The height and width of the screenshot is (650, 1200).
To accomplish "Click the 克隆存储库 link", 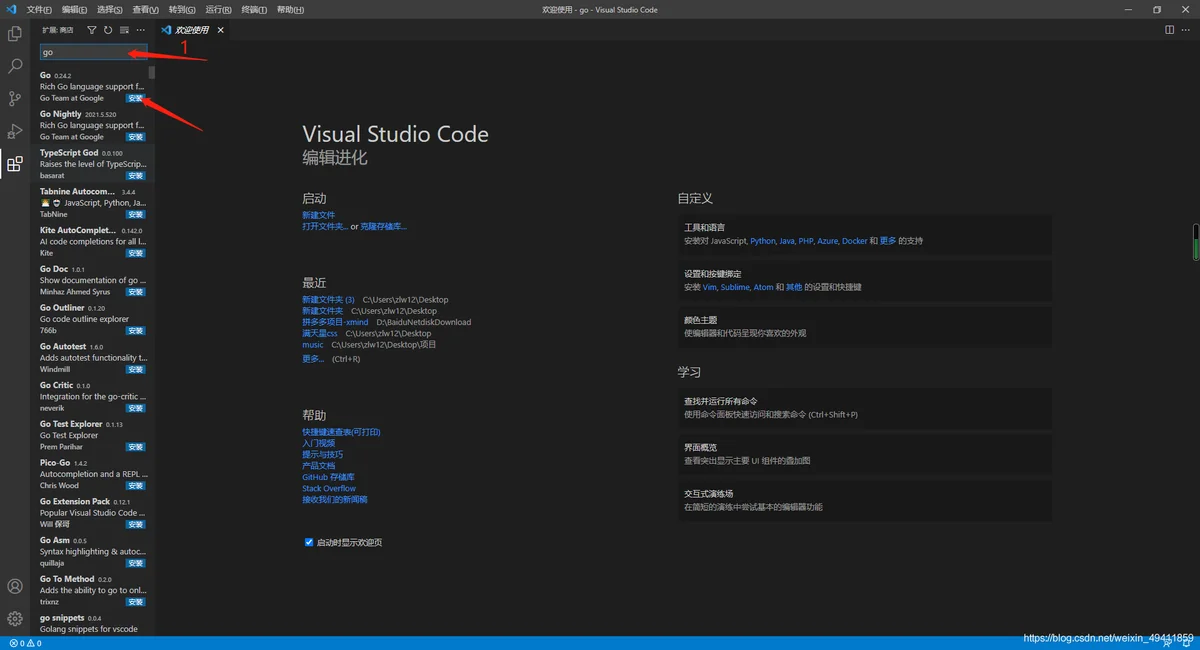I will [x=384, y=227].
